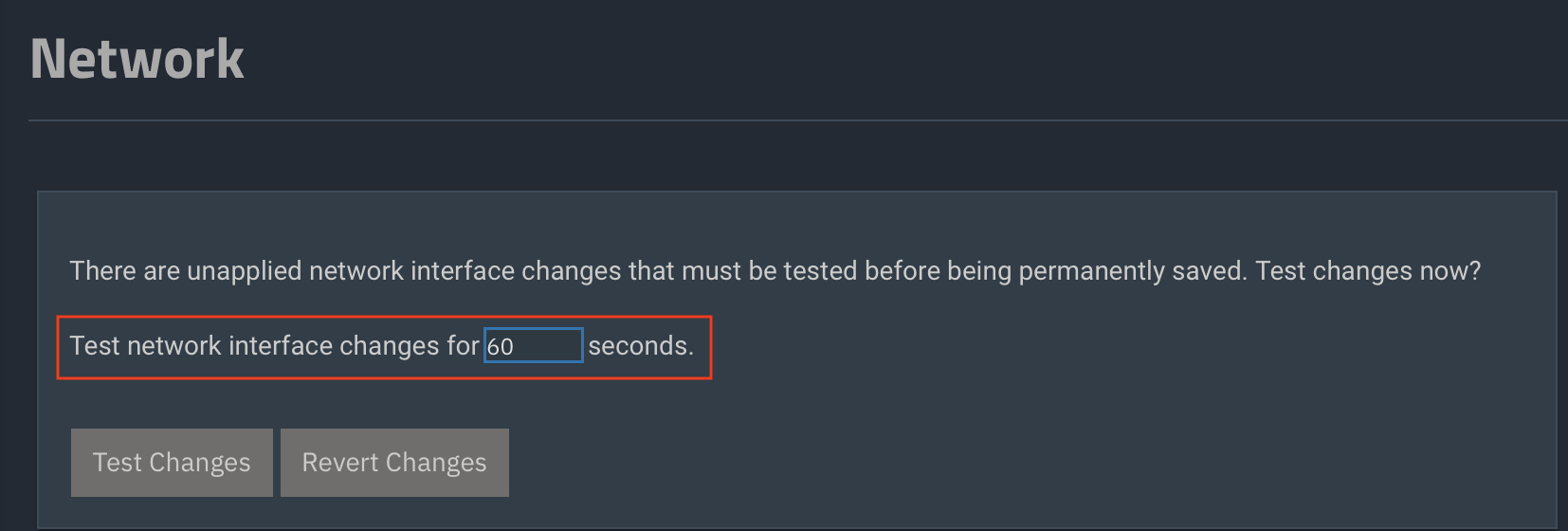Click empty space inside the changes panel
This screenshot has height=531, width=1568.
pyautogui.click(x=1043, y=398)
